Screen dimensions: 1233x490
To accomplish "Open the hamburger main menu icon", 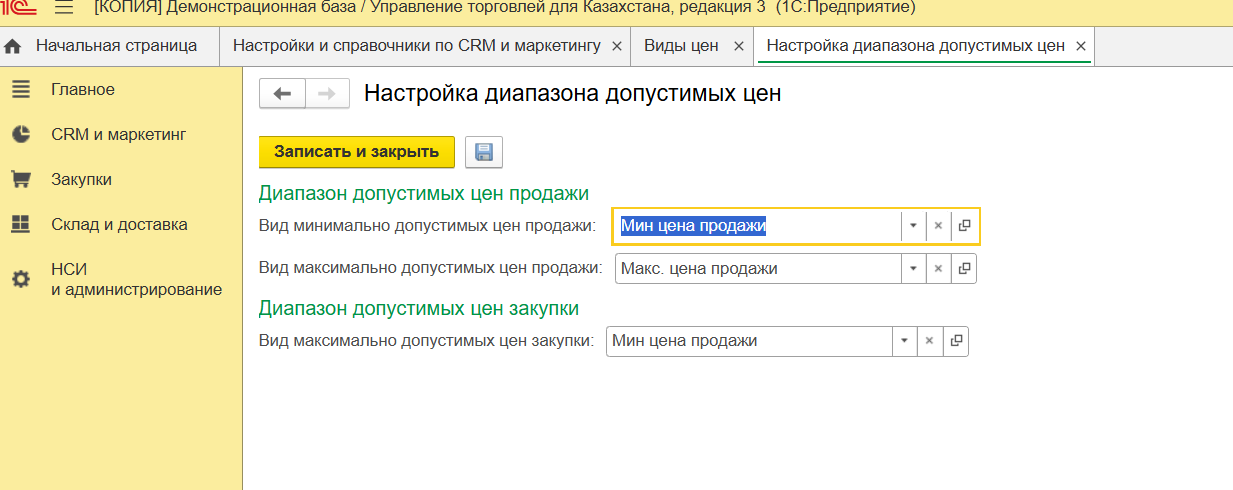I will (64, 8).
